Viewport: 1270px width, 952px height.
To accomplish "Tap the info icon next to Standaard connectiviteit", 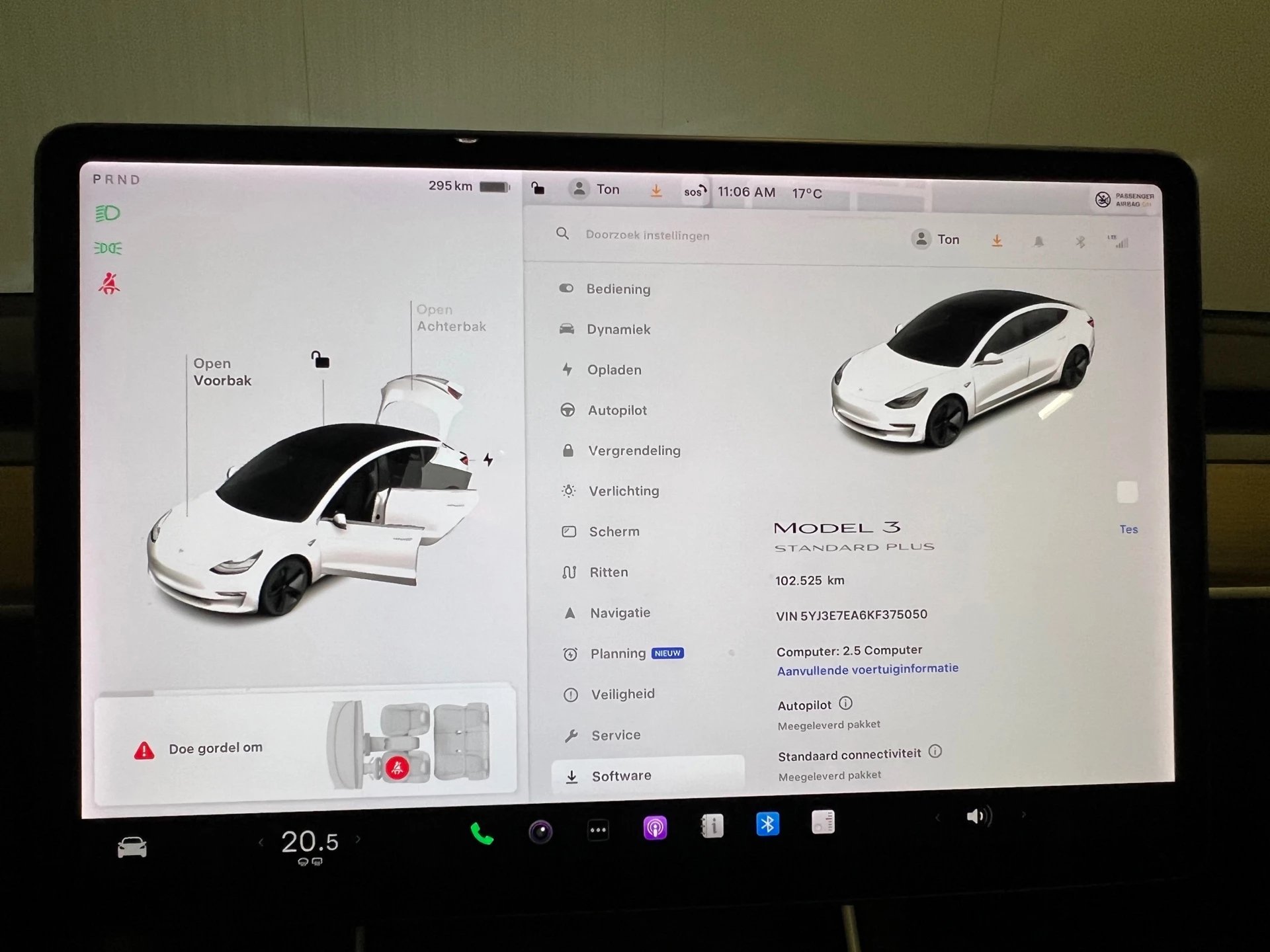I will pyautogui.click(x=935, y=752).
